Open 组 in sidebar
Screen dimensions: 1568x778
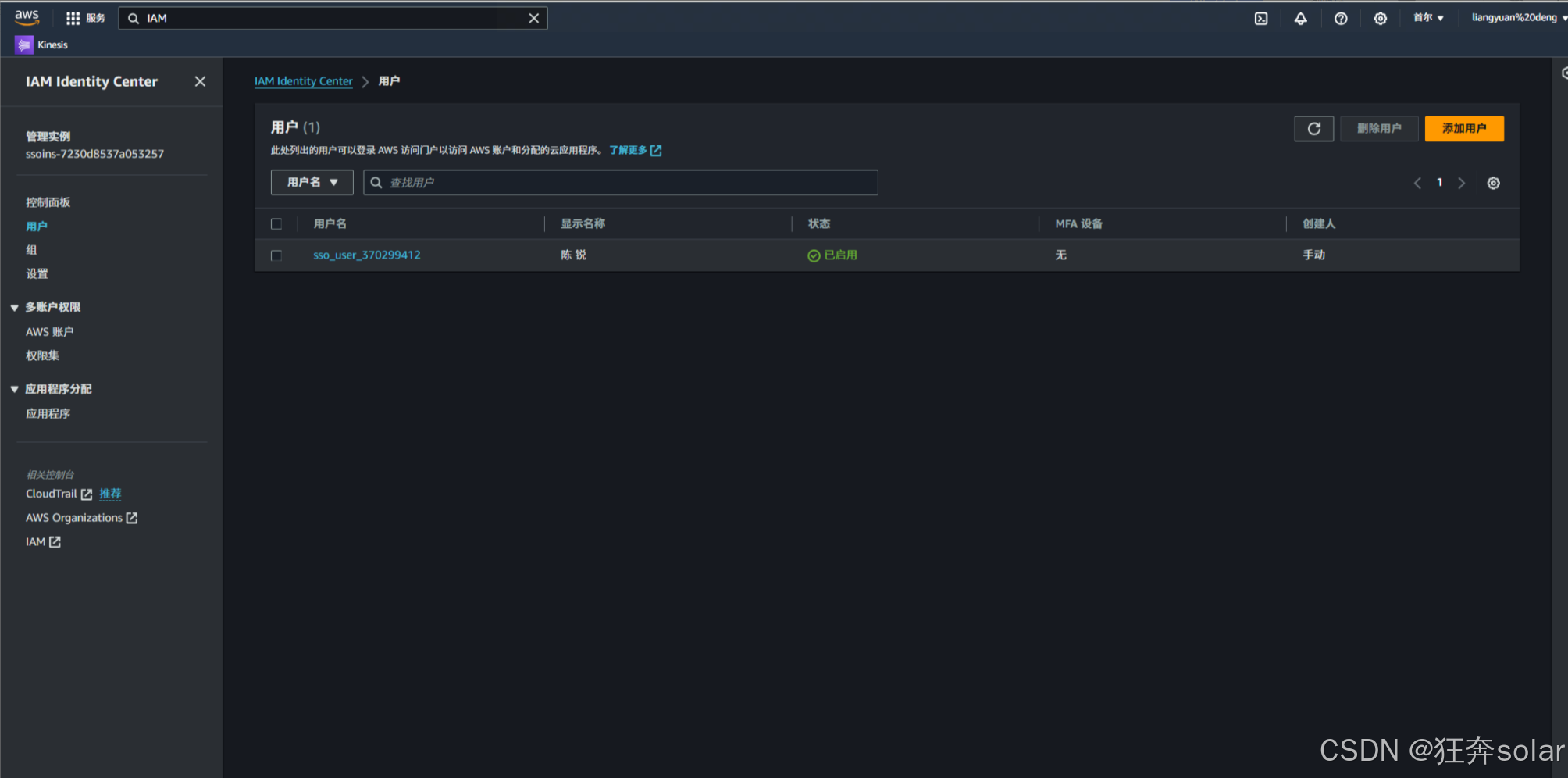point(31,250)
